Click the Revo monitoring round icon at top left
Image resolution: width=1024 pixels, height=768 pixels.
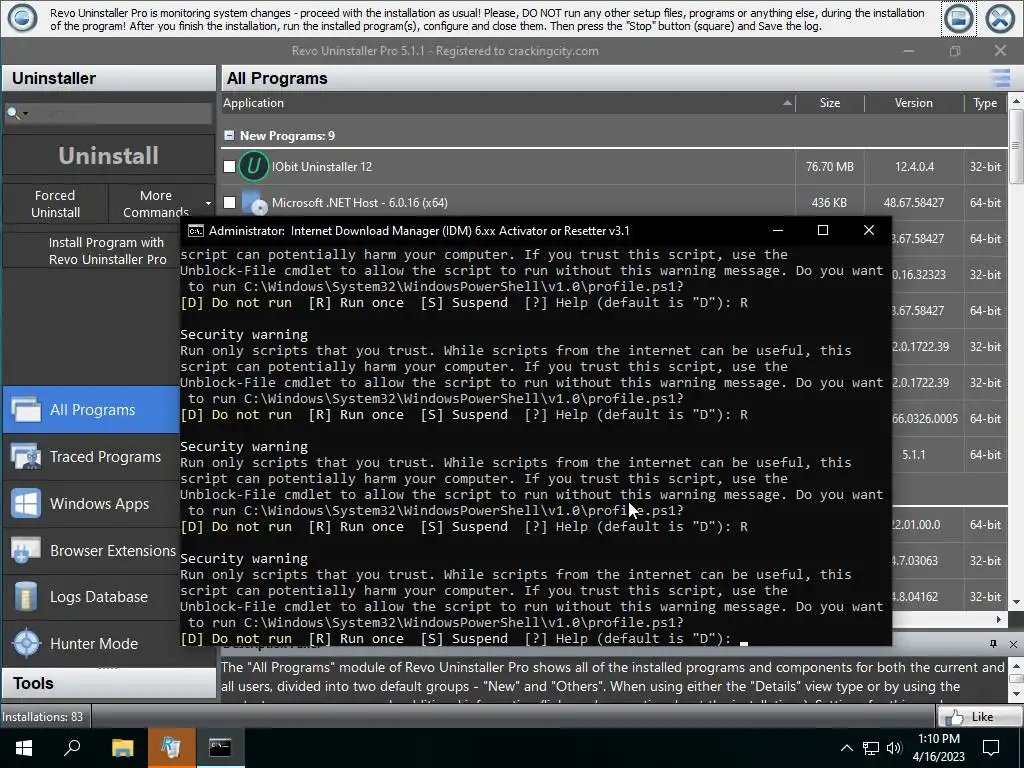coord(22,18)
